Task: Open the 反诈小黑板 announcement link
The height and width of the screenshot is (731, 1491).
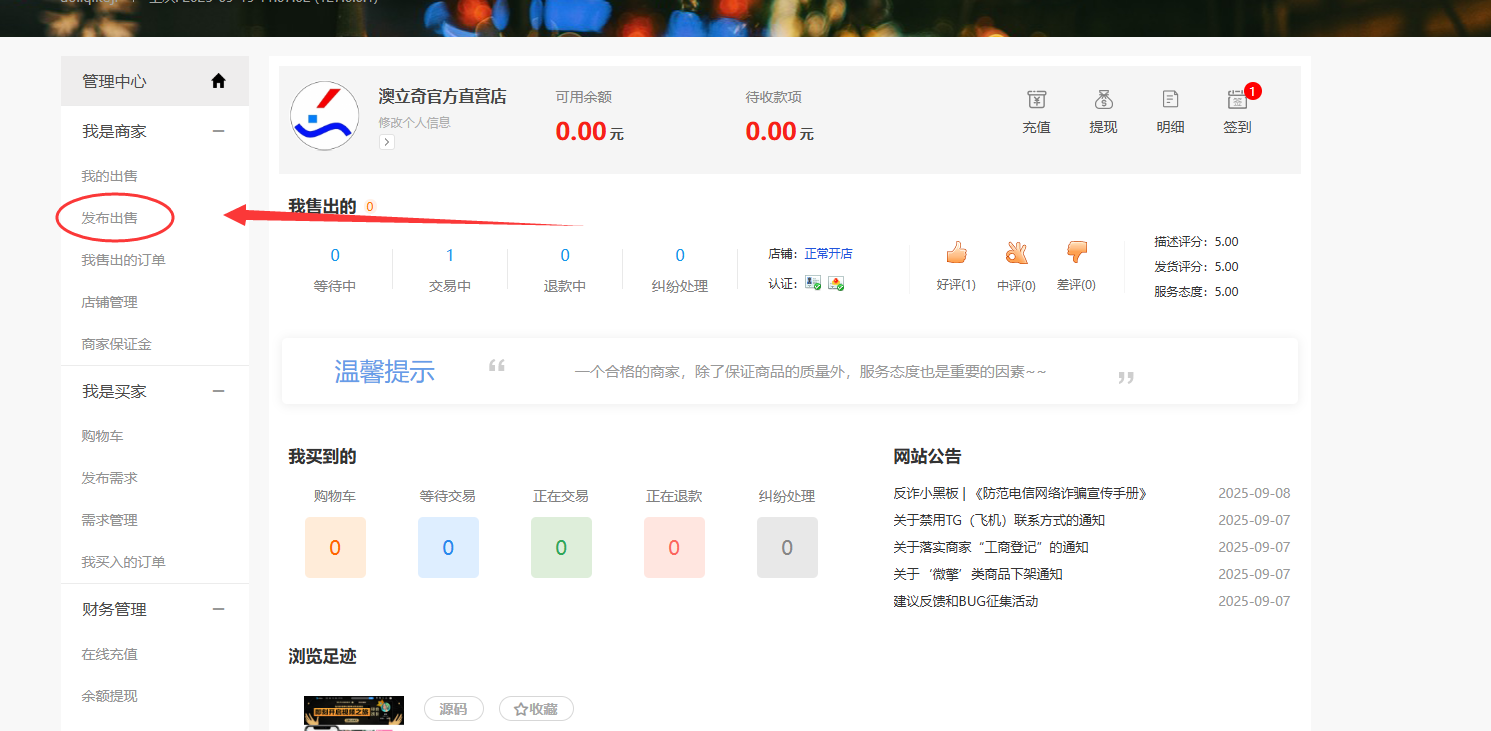Action: [1020, 493]
